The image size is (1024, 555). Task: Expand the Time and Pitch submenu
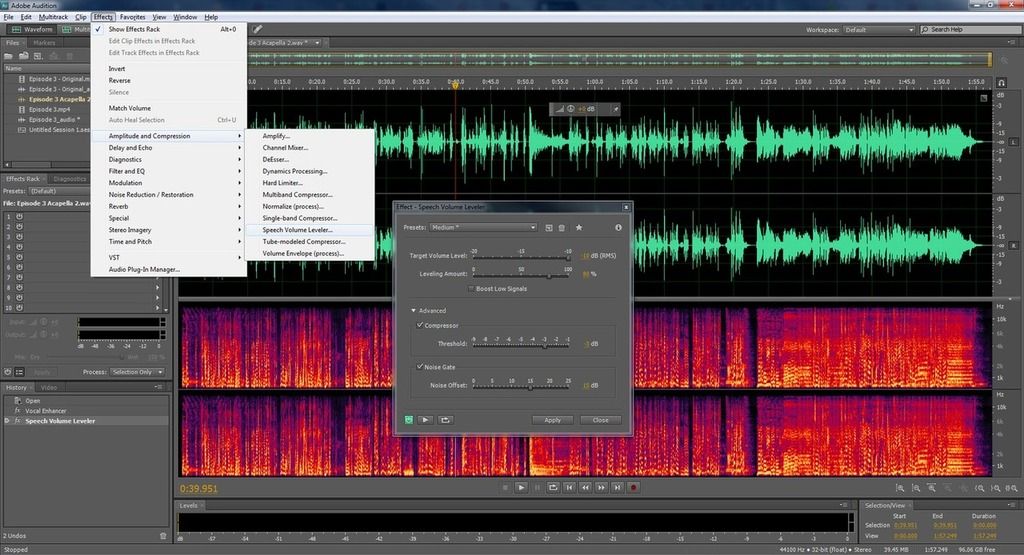click(168, 242)
